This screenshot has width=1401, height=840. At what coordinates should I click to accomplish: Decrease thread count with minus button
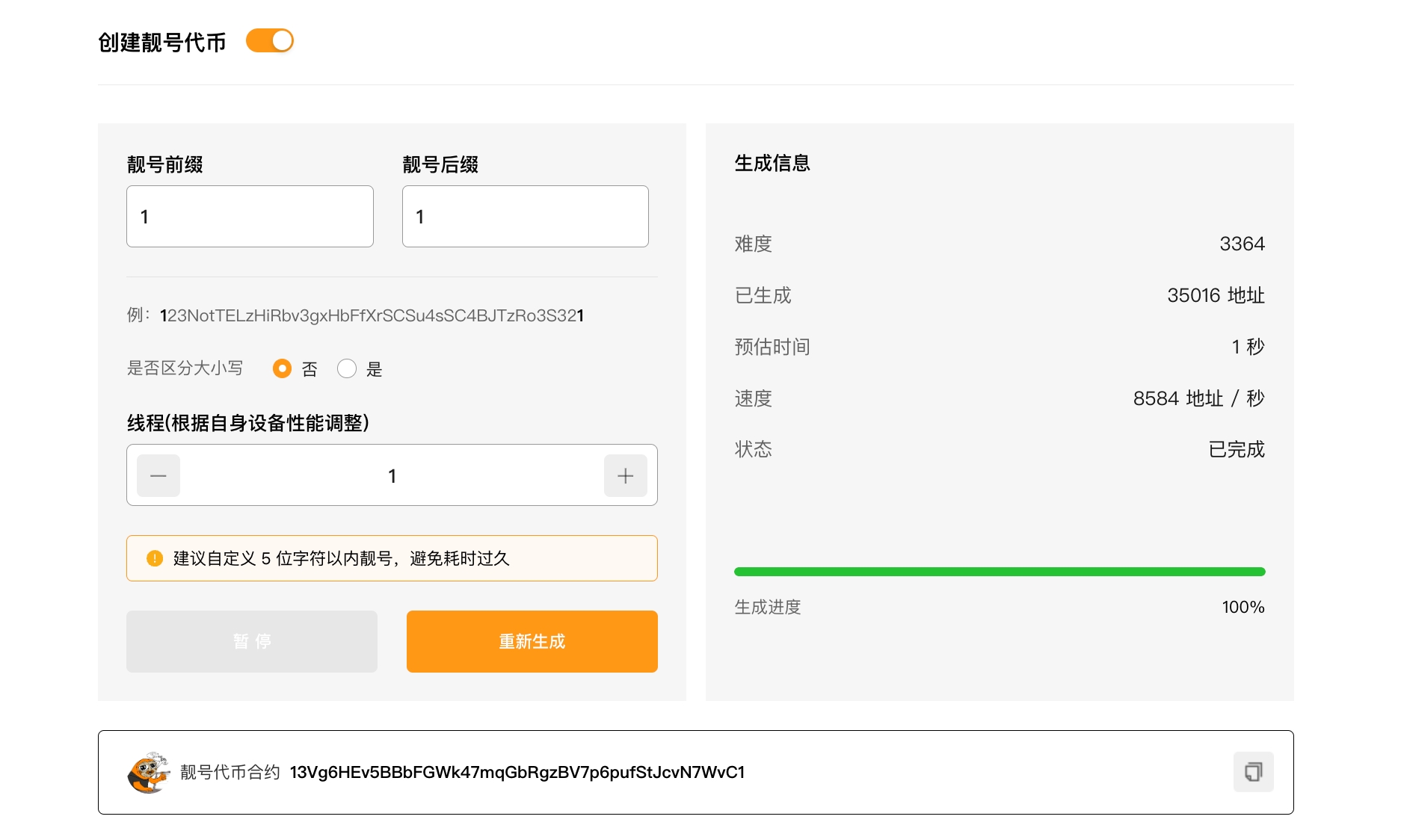158,476
